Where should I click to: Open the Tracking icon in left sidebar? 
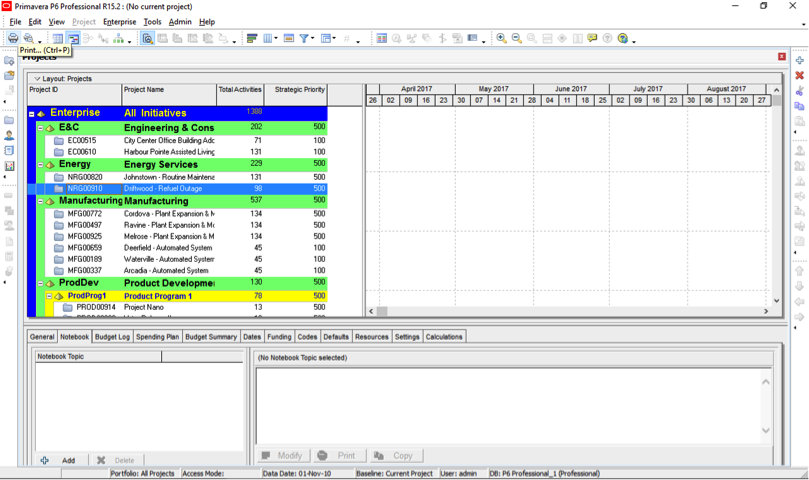pos(9,166)
